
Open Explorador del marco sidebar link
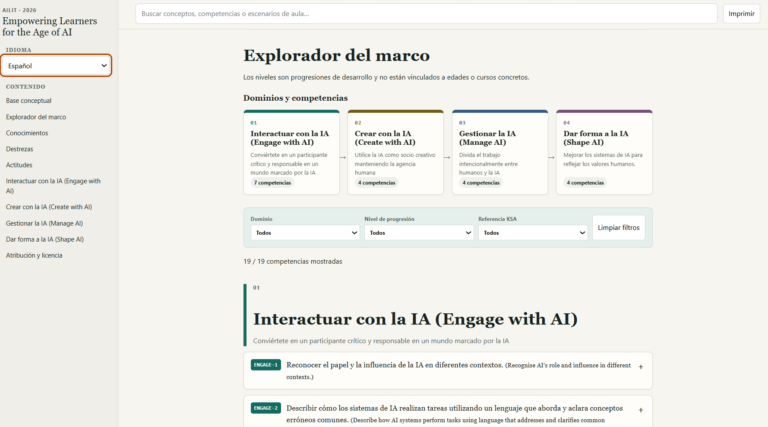pos(36,117)
